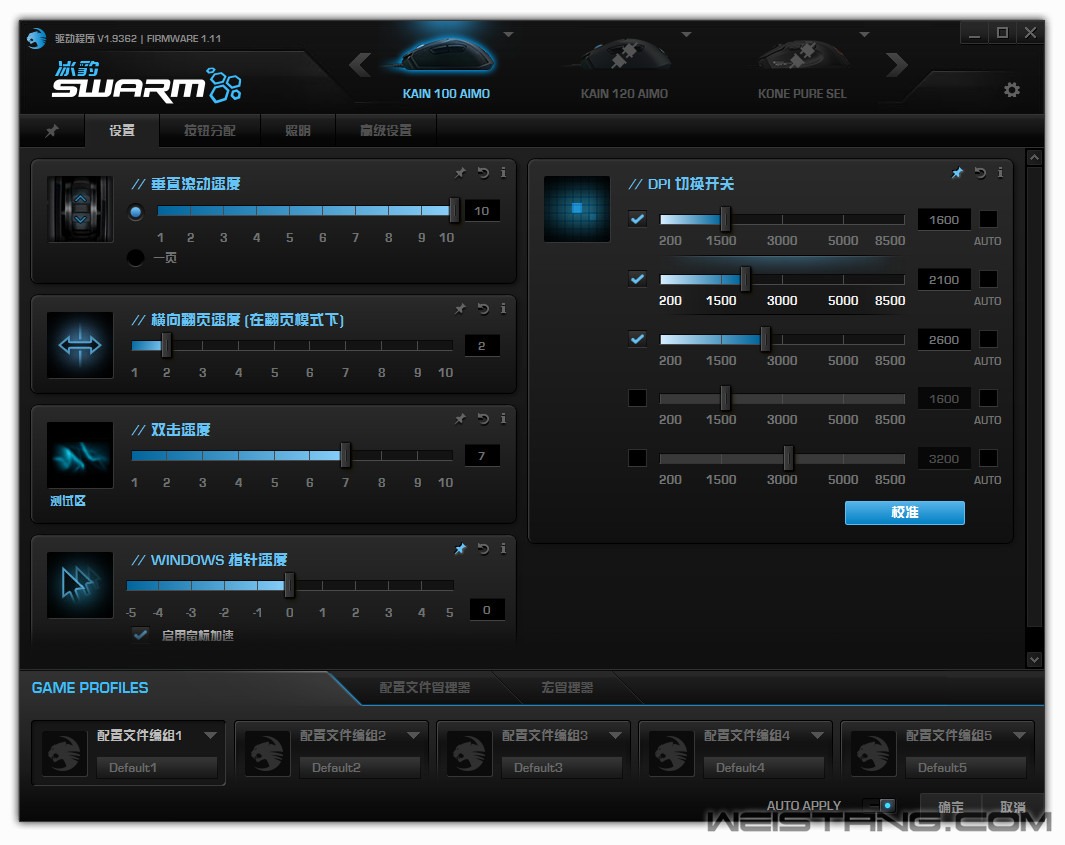Pin the vertical scroll speed panel

[461, 173]
